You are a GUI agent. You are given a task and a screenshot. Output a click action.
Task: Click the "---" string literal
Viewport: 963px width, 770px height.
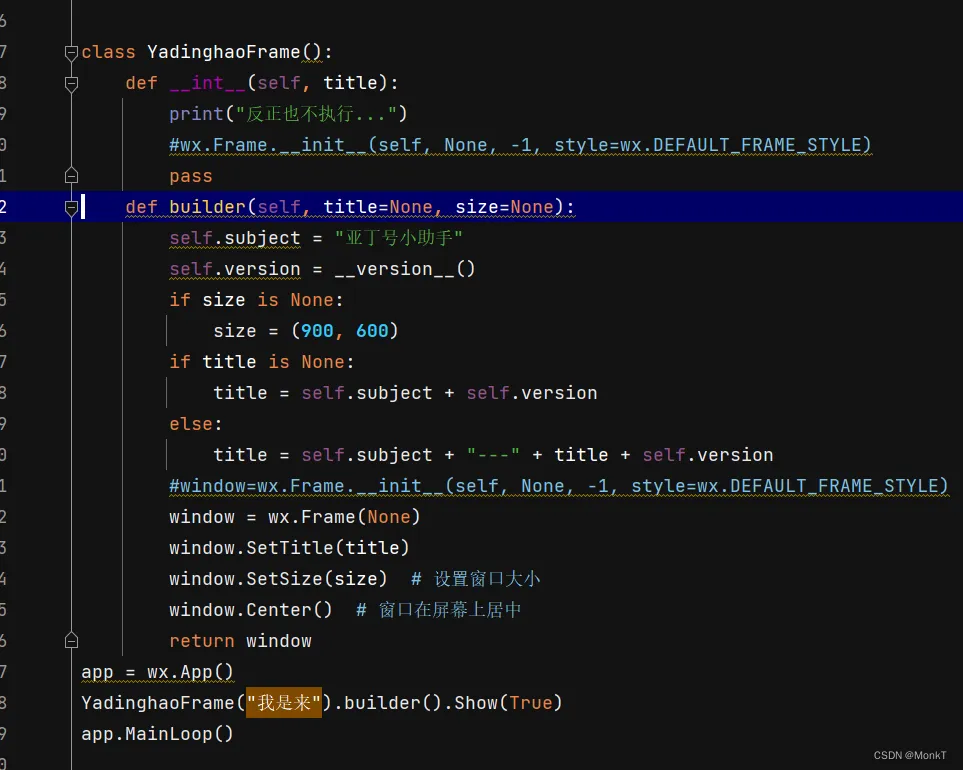(x=493, y=455)
